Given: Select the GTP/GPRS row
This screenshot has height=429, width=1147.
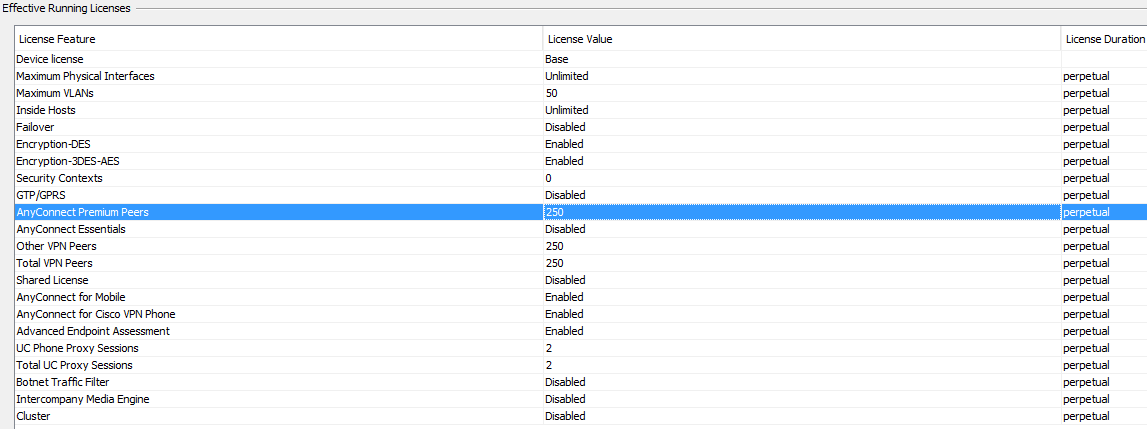Looking at the screenshot, I should click(x=581, y=195).
